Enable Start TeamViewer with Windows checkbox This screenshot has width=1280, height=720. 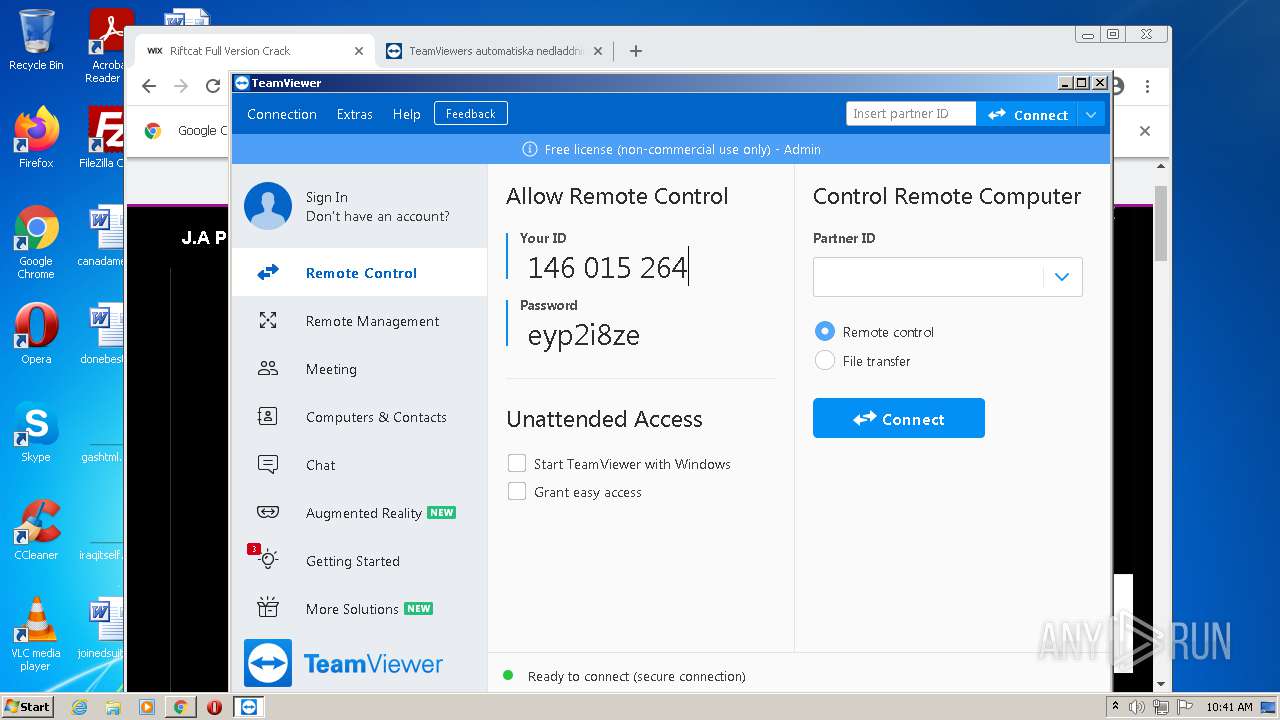tap(517, 463)
